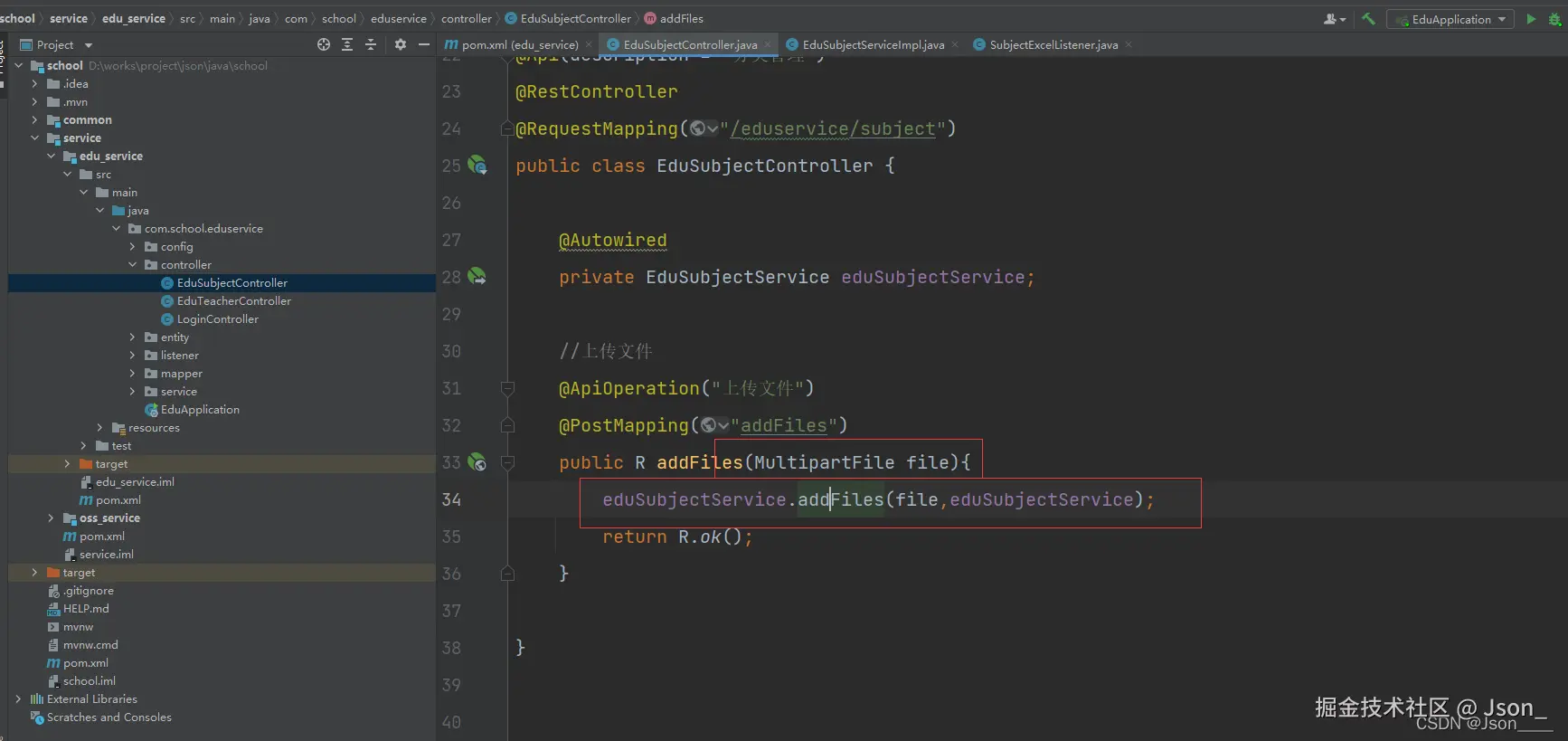The width and height of the screenshot is (1568, 741).
Task: Hide the Project tool window
Action: tap(423, 44)
